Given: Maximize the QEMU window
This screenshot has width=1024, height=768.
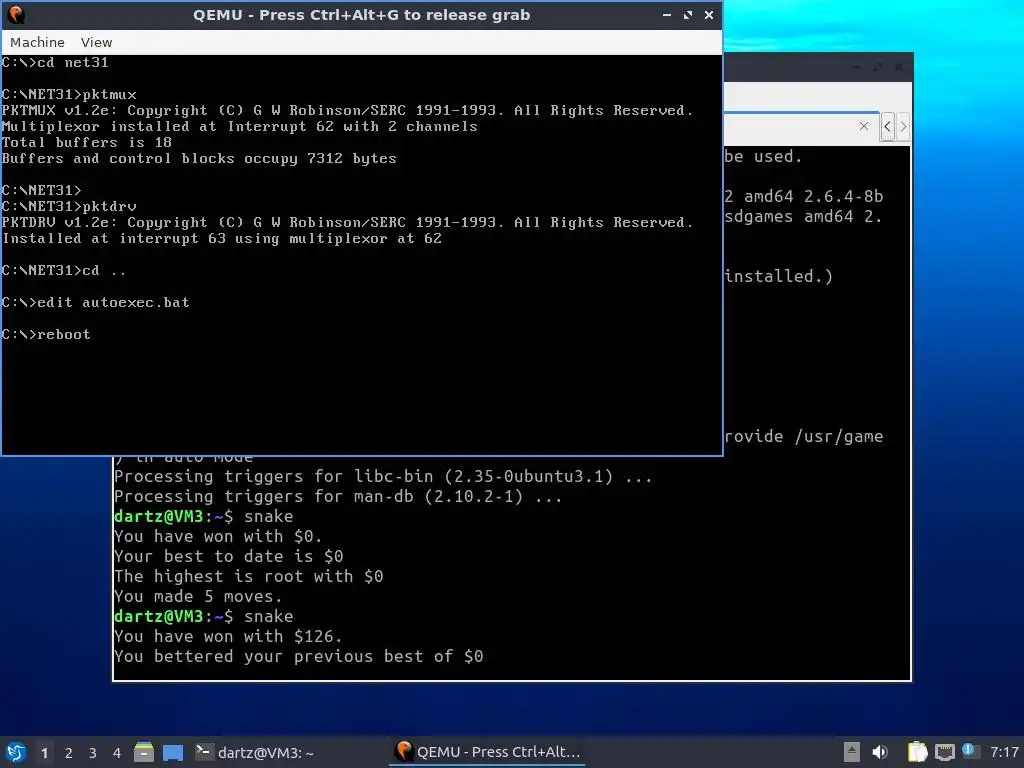Looking at the screenshot, I should point(688,14).
